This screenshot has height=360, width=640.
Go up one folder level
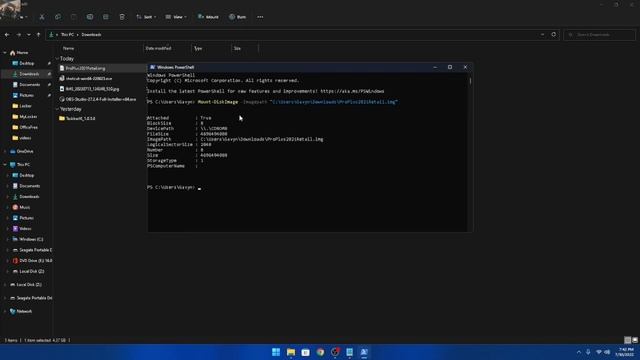tap(38, 35)
